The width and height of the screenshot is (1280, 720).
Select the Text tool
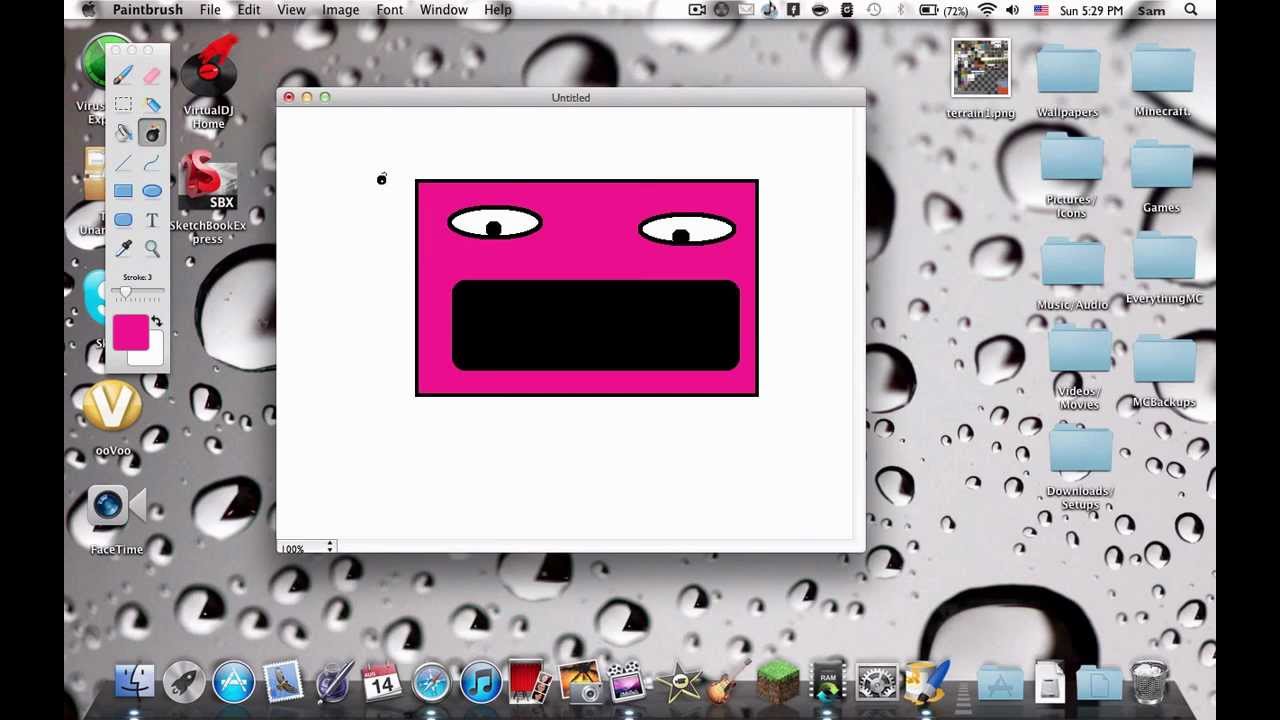click(152, 220)
